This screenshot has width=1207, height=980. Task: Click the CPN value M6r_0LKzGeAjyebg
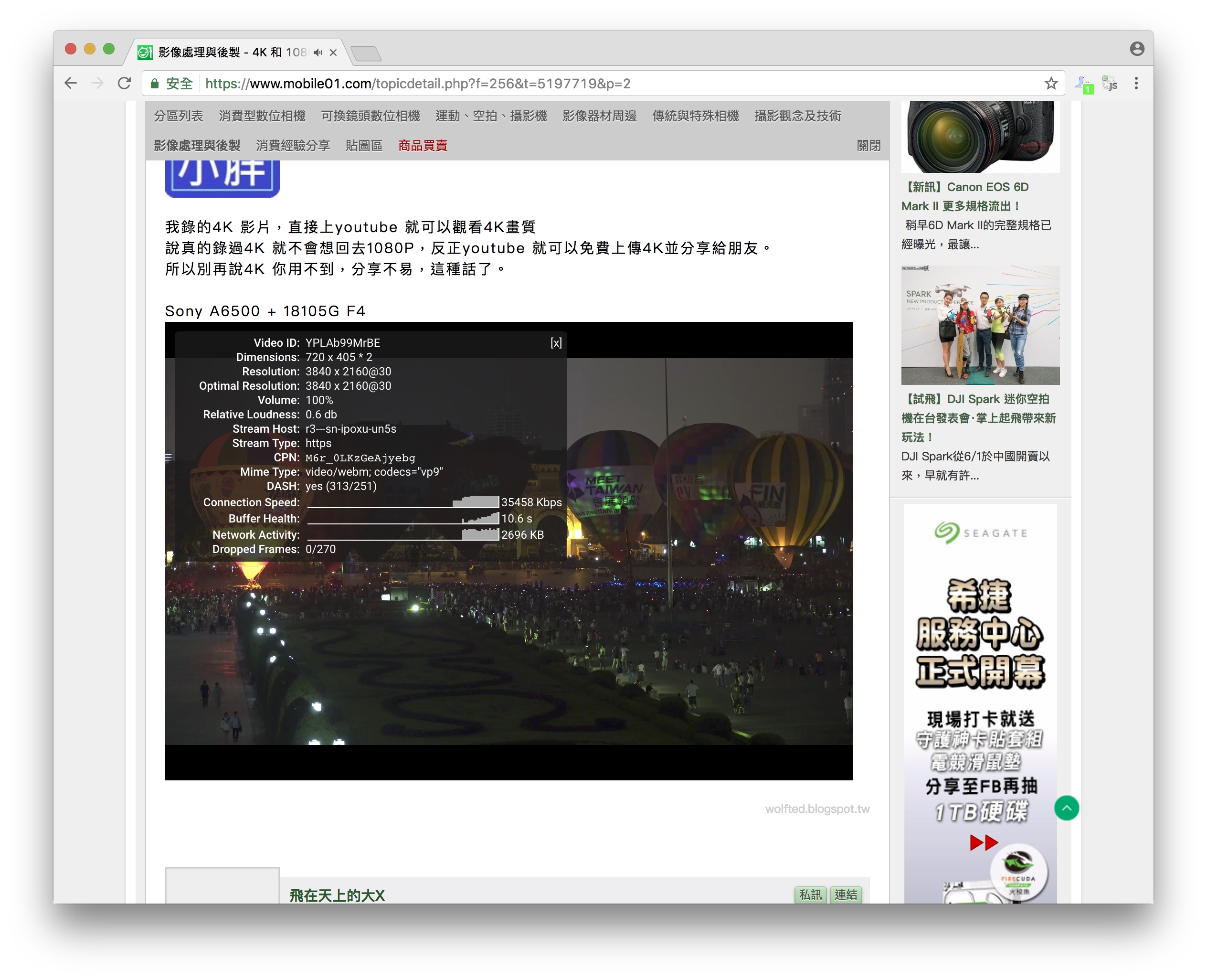[360, 458]
